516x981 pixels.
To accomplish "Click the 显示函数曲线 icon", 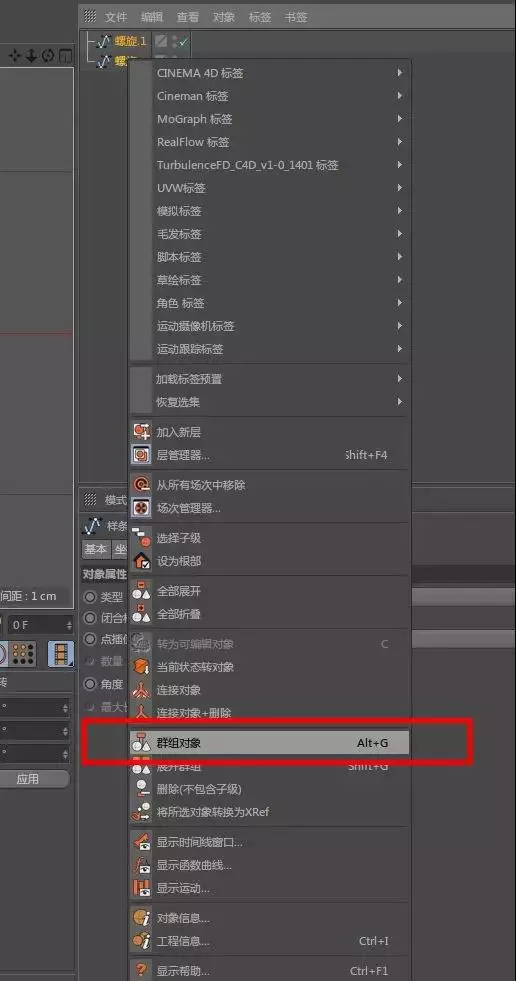I will click(142, 865).
